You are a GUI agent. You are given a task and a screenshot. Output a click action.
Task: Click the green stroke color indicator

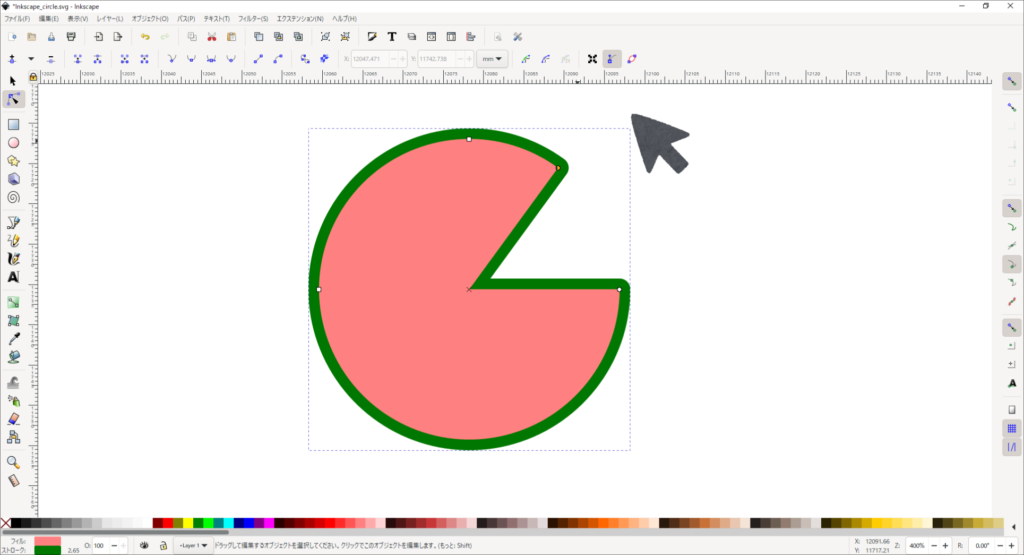tap(47, 550)
